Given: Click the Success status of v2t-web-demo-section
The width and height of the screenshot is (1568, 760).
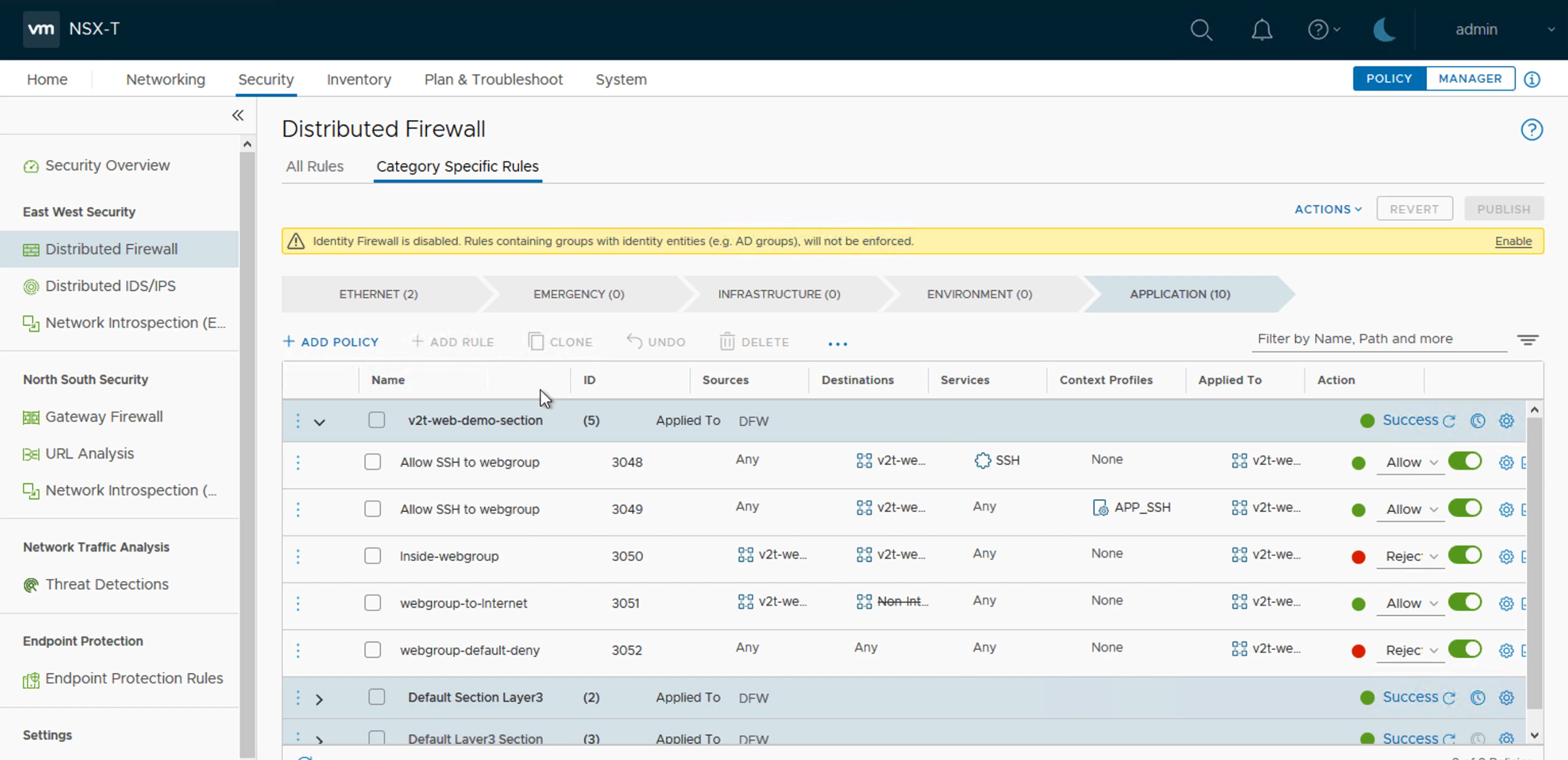Looking at the screenshot, I should tap(1410, 421).
